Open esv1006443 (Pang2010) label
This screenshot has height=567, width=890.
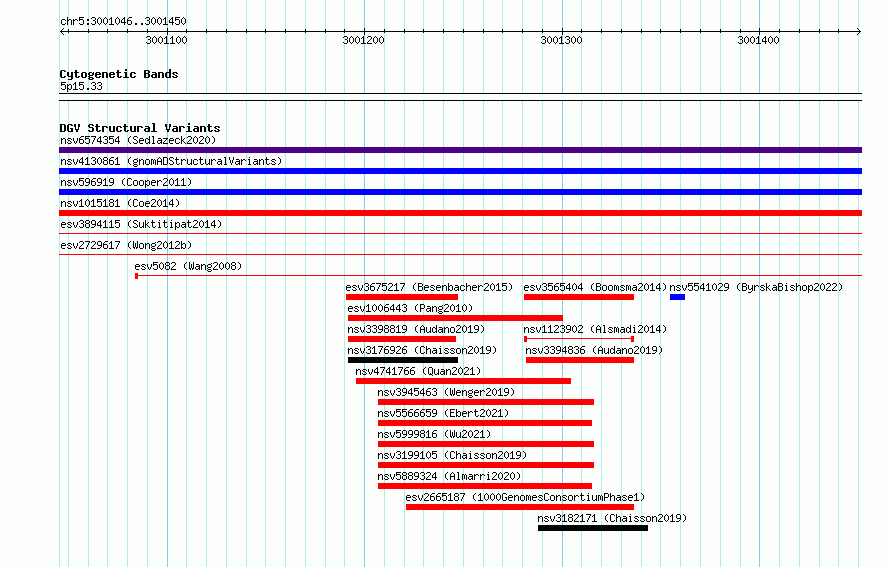pyautogui.click(x=410, y=308)
